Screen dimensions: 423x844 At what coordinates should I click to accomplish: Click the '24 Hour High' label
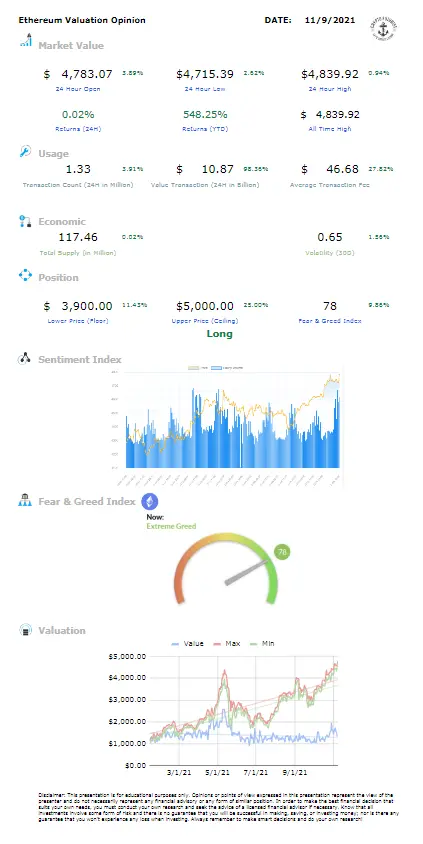(x=330, y=89)
